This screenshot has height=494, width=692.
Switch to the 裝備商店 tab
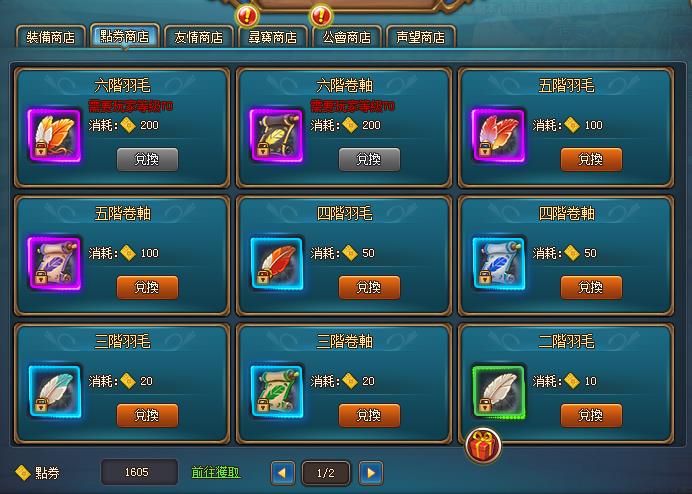point(50,37)
